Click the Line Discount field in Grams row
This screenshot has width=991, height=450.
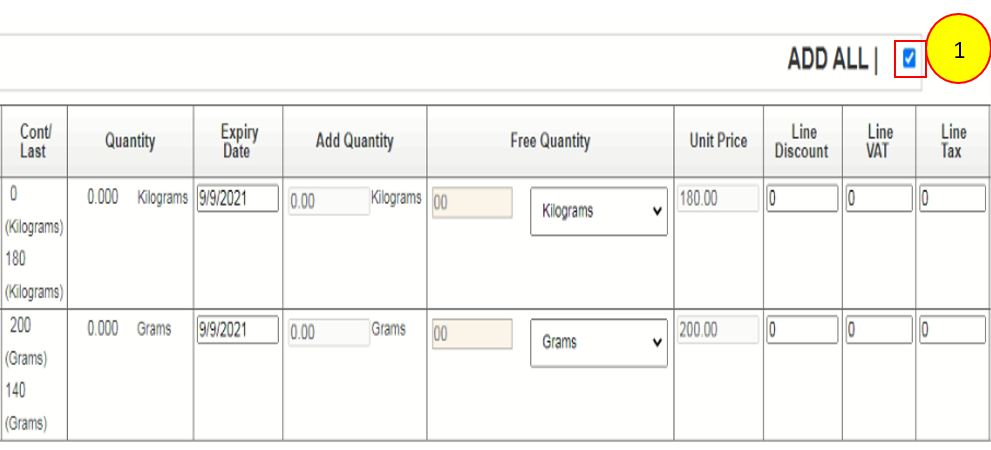tap(802, 330)
